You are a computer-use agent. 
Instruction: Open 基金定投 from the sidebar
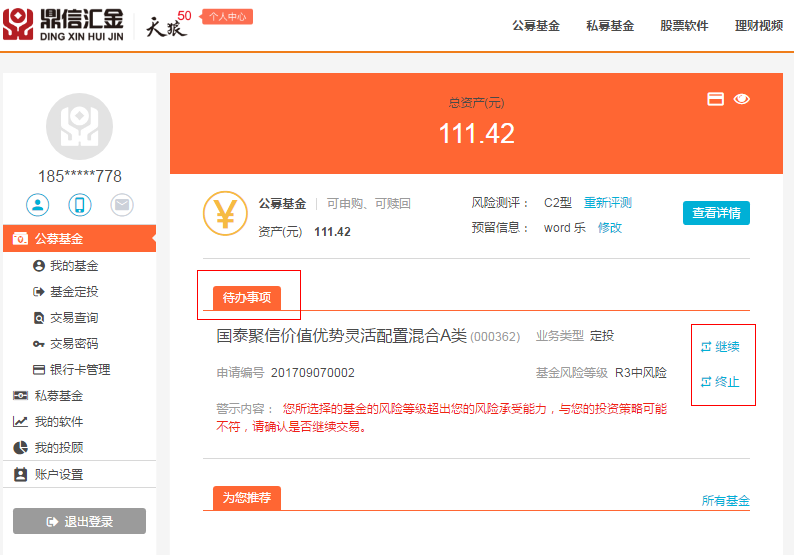pyautogui.click(x=73, y=292)
